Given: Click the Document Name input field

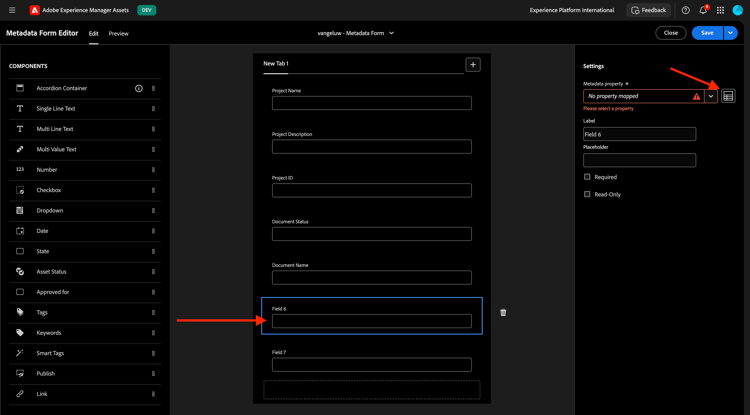Looking at the screenshot, I should (372, 277).
